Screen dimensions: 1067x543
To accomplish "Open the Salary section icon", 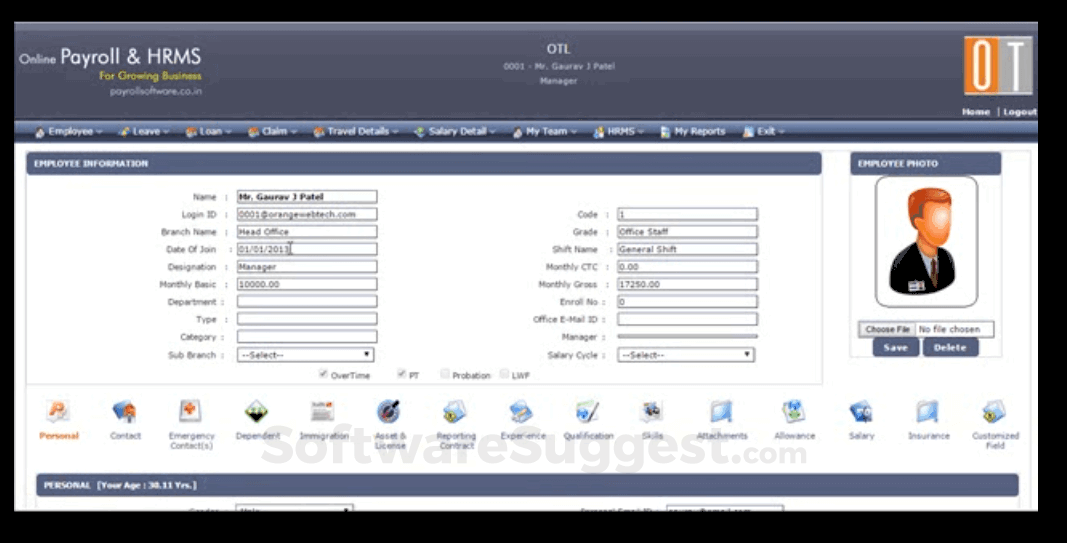I will [x=861, y=412].
